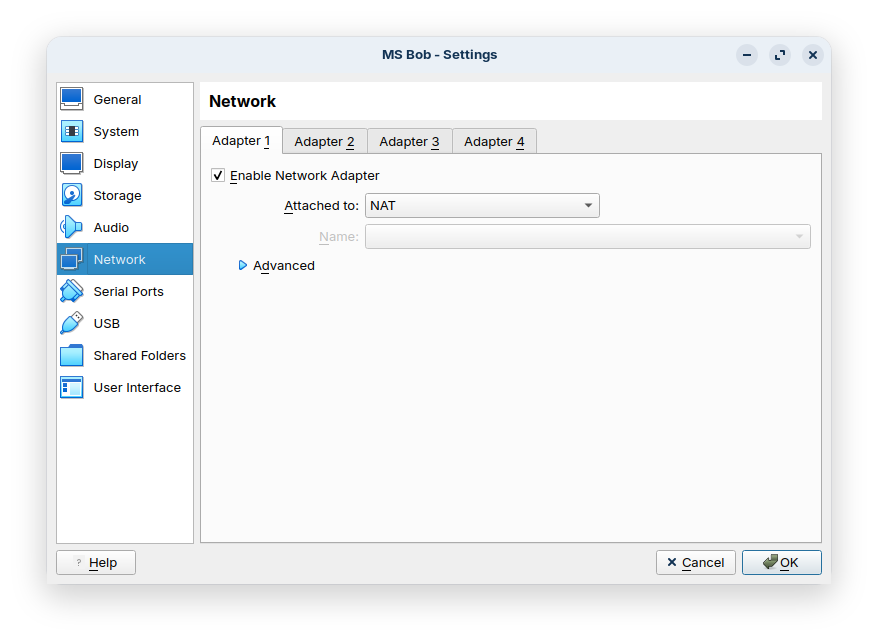Expand the Advanced settings section
The height and width of the screenshot is (641, 878).
(x=243, y=266)
